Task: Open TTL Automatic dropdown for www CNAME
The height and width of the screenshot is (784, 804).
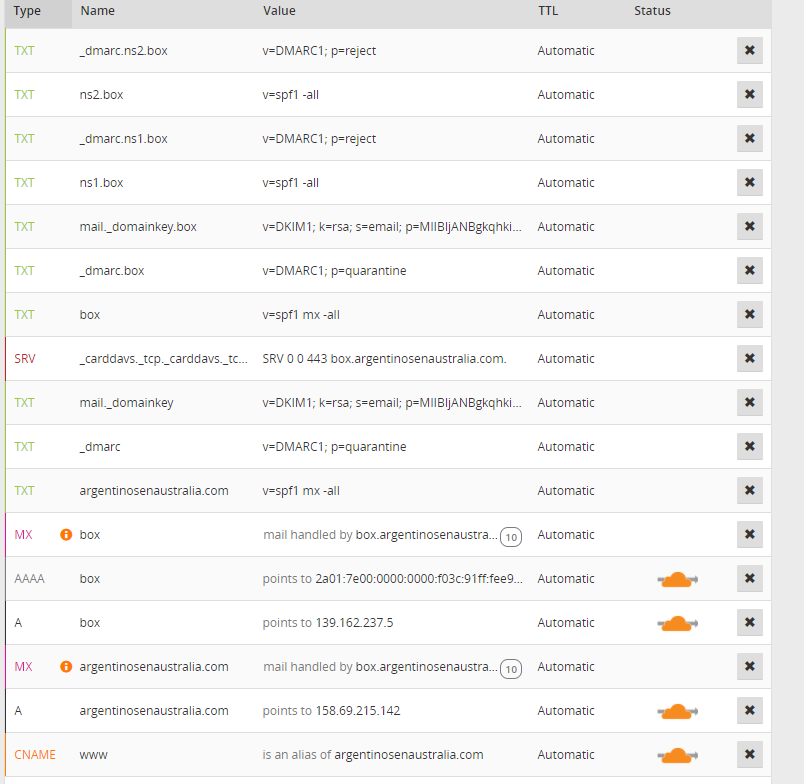Action: [x=566, y=754]
